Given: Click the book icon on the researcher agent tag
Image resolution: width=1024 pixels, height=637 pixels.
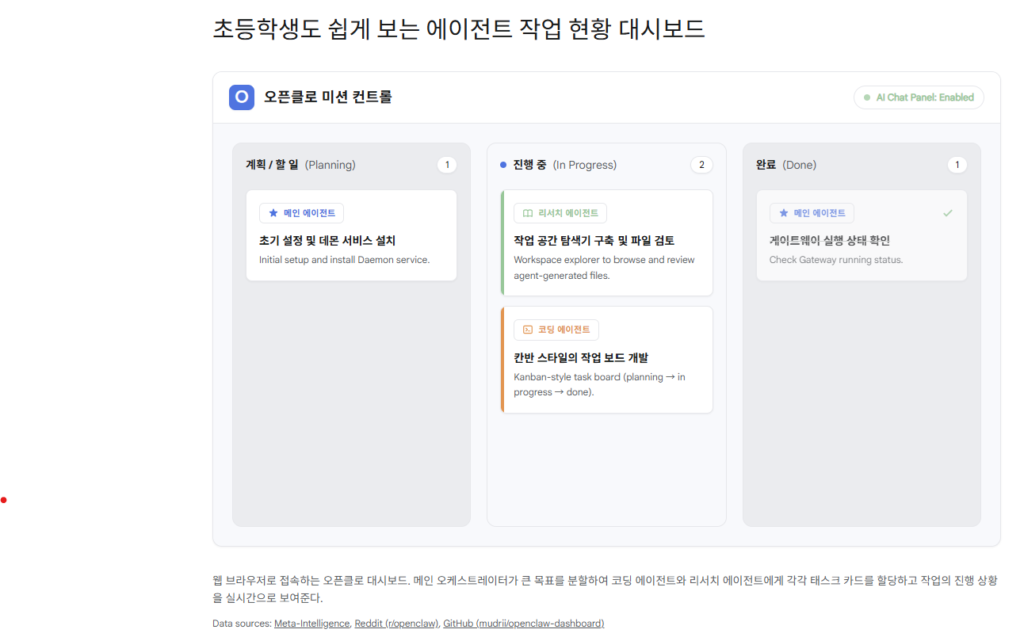Looking at the screenshot, I should [528, 213].
